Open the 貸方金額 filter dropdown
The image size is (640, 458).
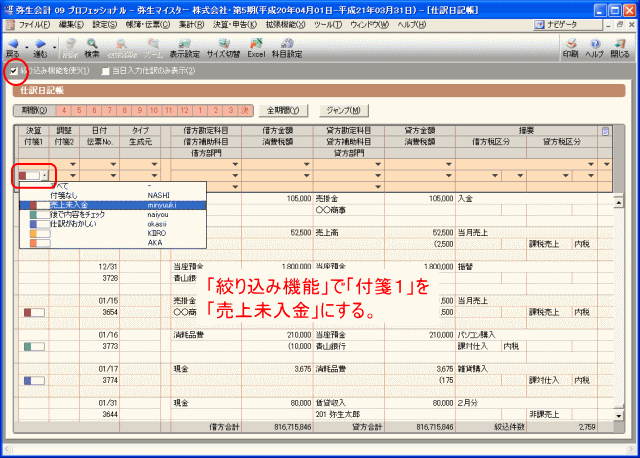pyautogui.click(x=449, y=164)
